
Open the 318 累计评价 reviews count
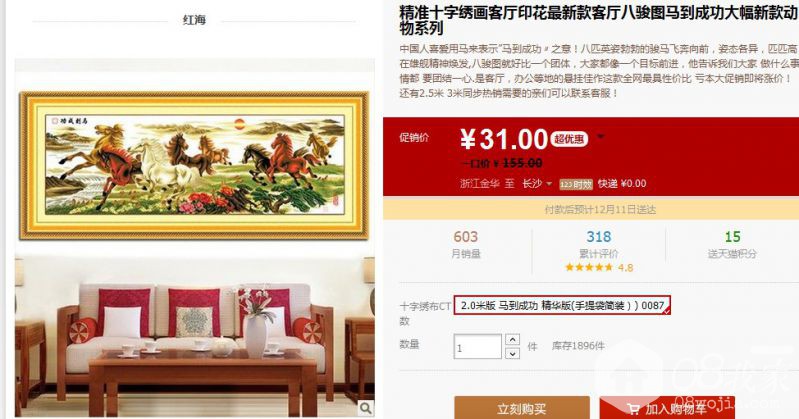coord(598,244)
